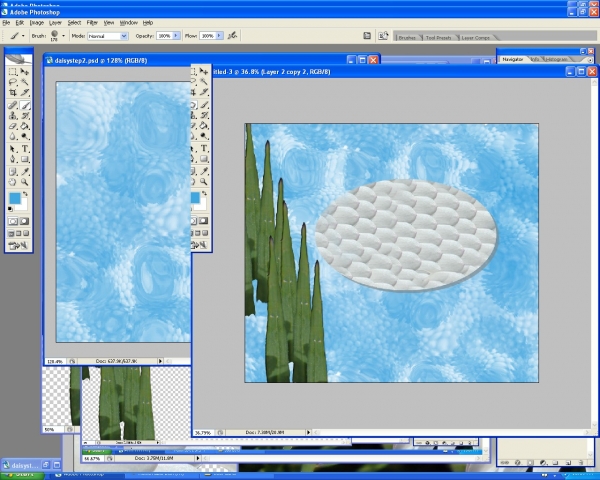The image size is (600, 480).
Task: Pick the Lasso tool in main toolbox
Action: (13, 82)
